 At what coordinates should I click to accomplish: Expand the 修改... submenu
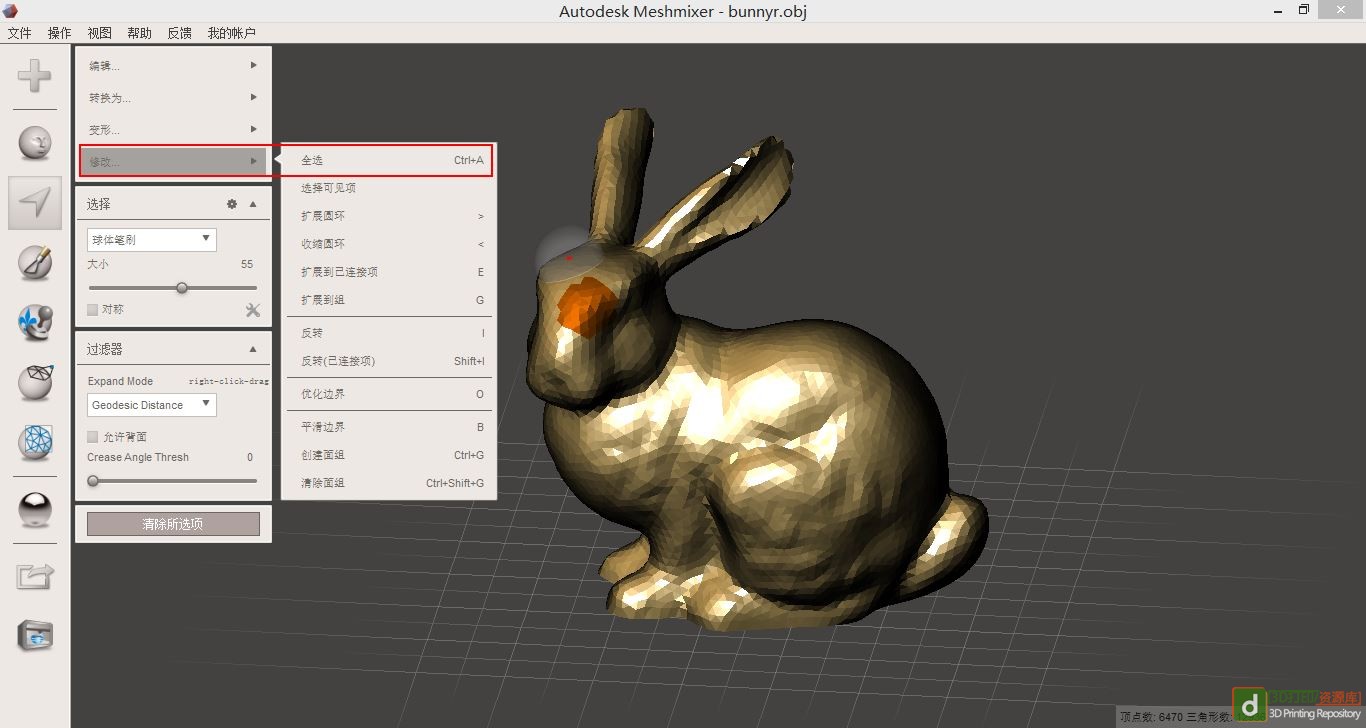[x=173, y=161]
